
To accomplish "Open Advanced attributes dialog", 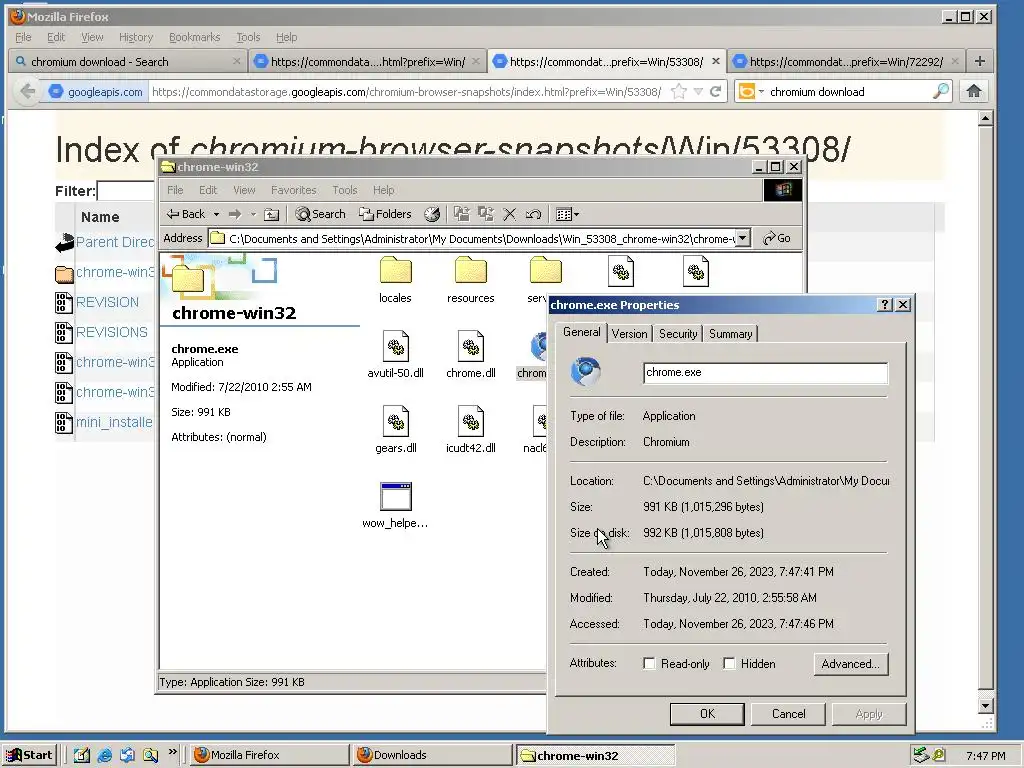I will (x=851, y=664).
